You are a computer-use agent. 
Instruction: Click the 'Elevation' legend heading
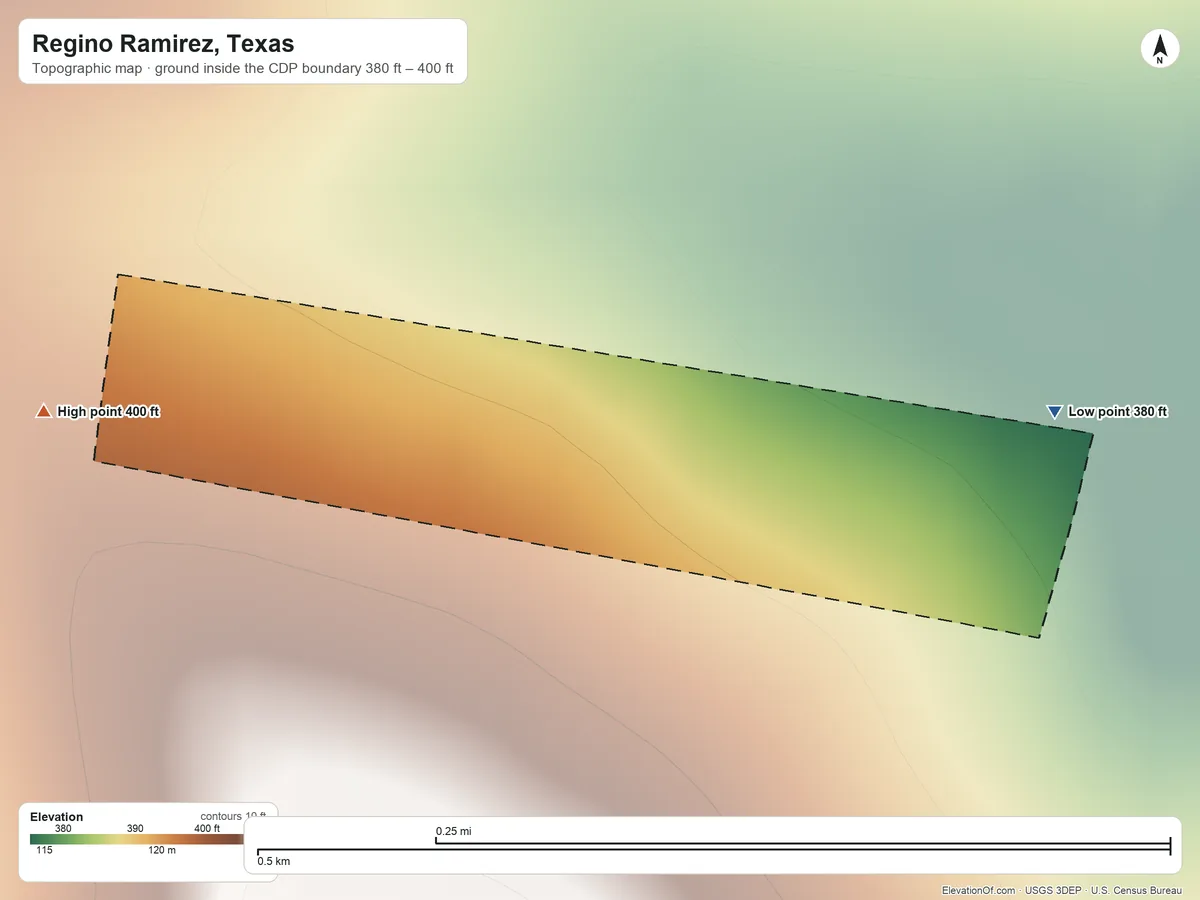coord(57,817)
